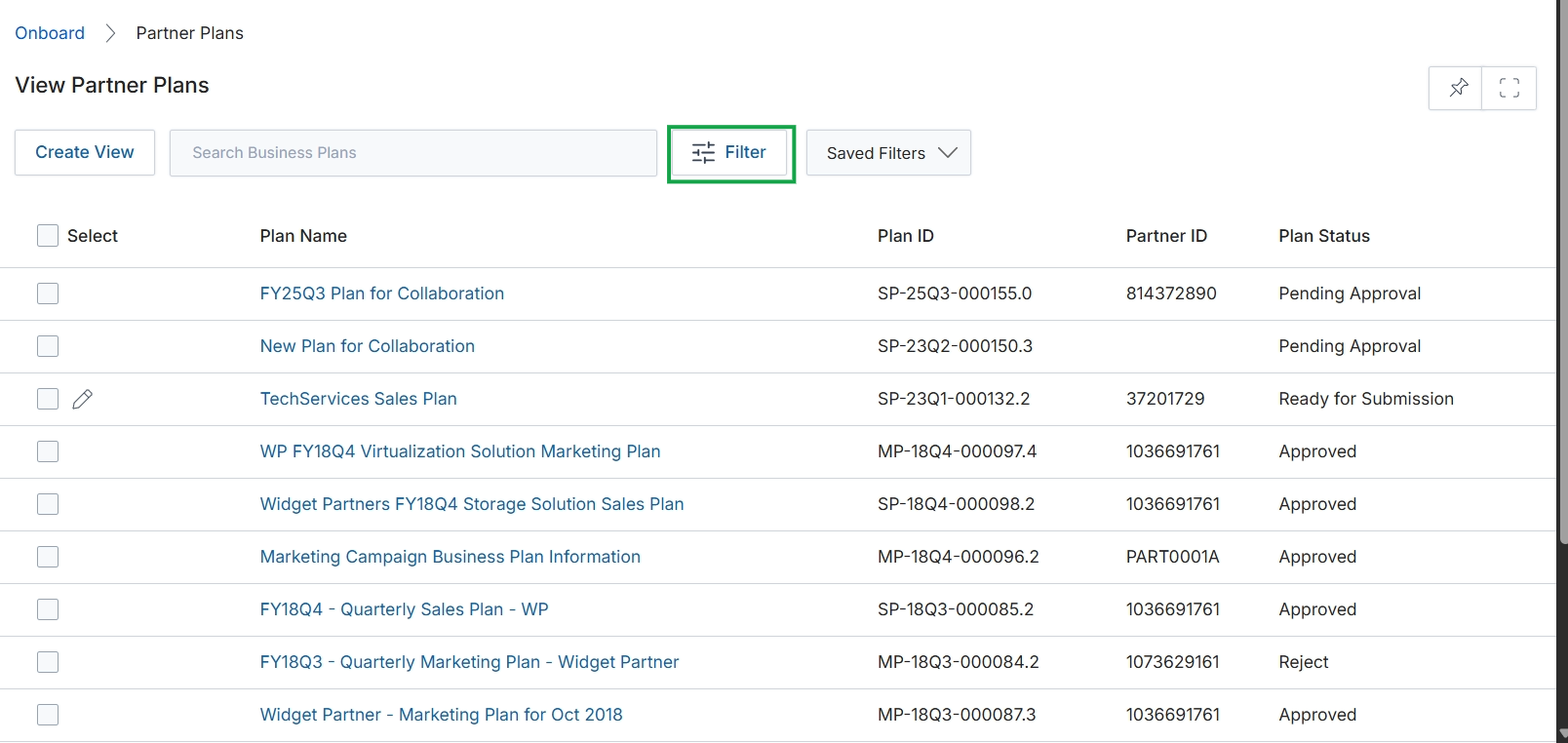
Task: Pin the Partner Plans view
Action: point(1456,88)
